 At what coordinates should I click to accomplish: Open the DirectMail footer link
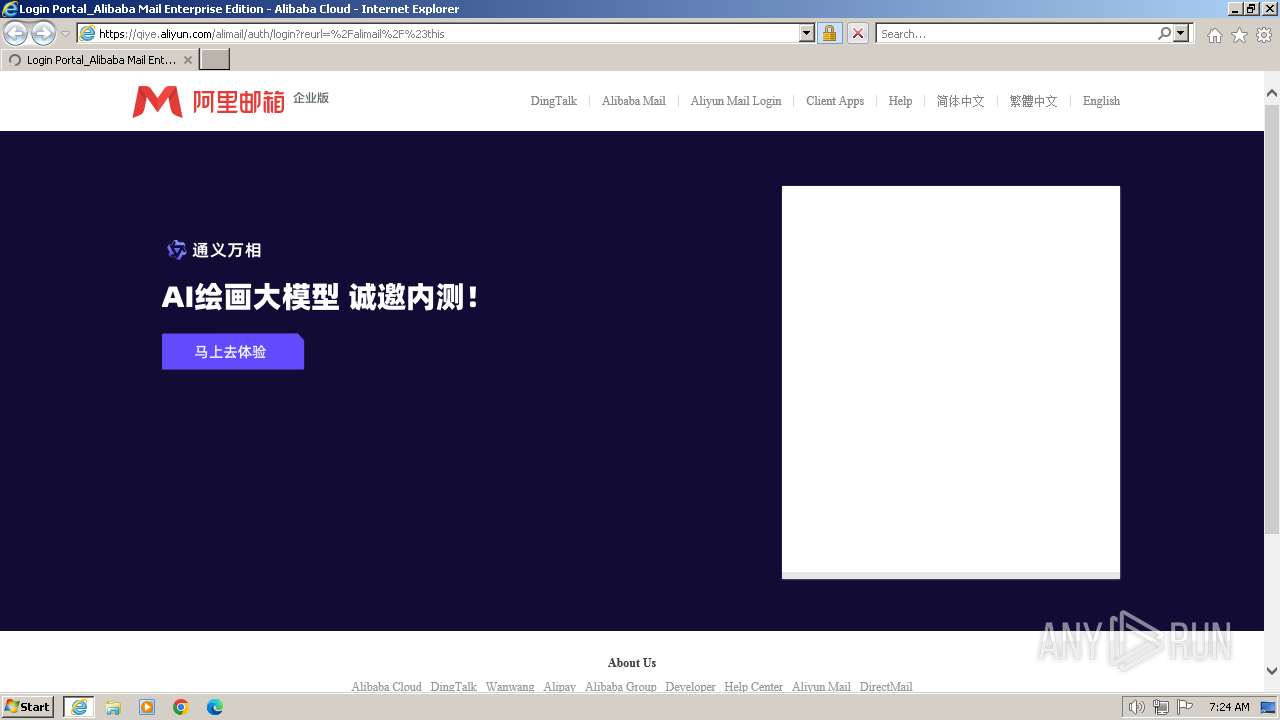click(x=886, y=687)
